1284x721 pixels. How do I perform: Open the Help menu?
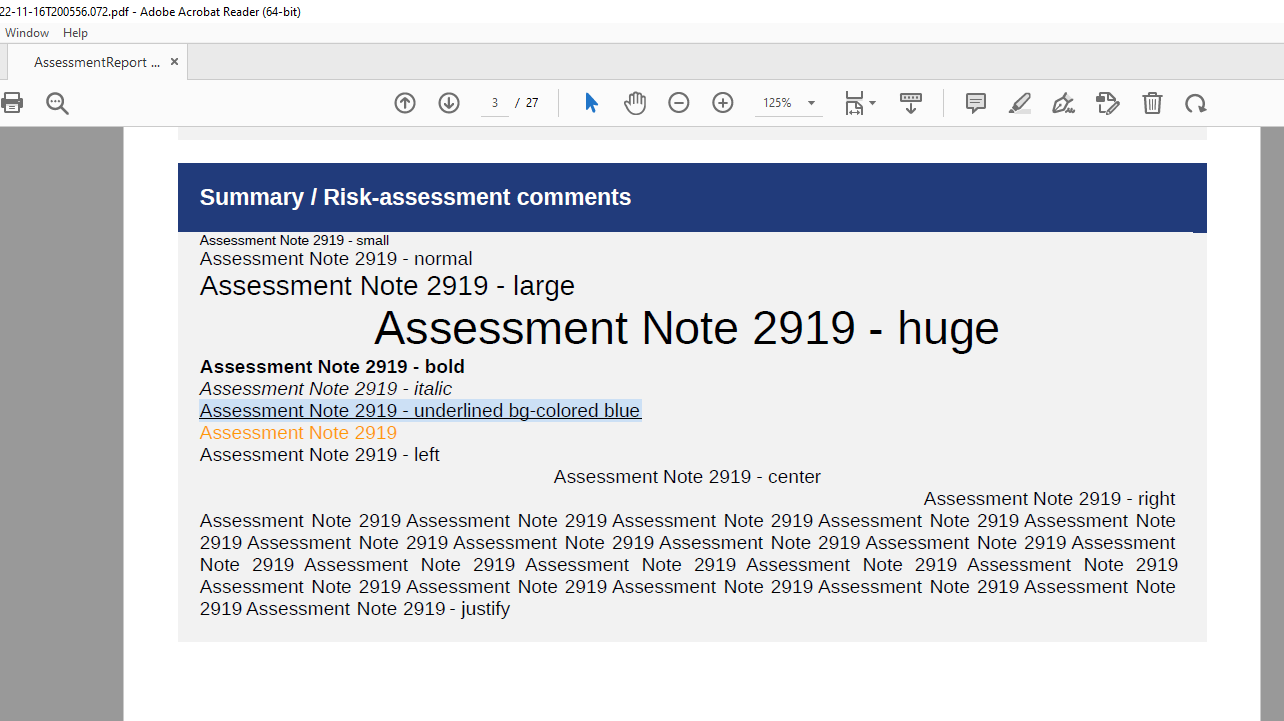(76, 33)
